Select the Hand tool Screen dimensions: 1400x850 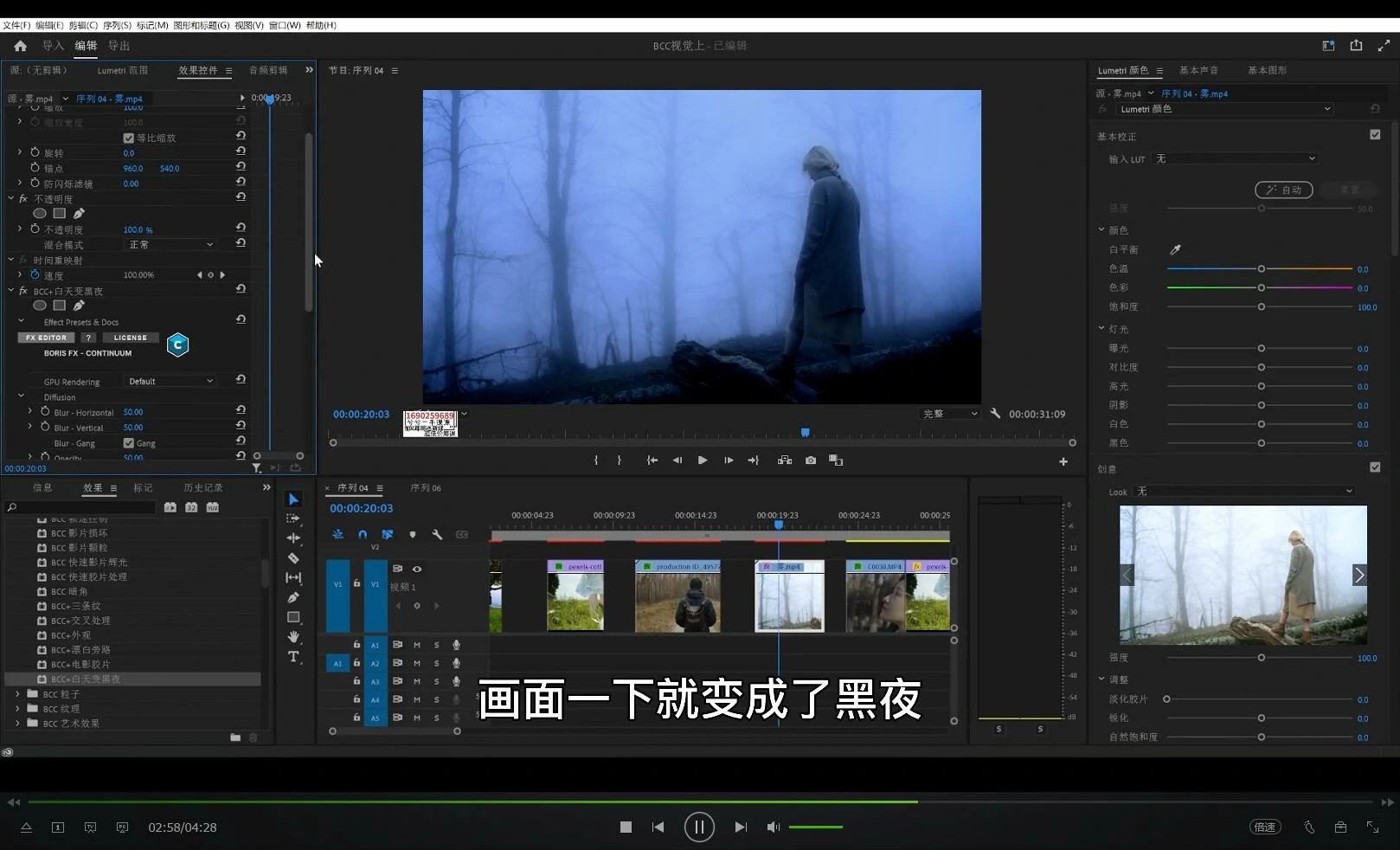point(293,637)
